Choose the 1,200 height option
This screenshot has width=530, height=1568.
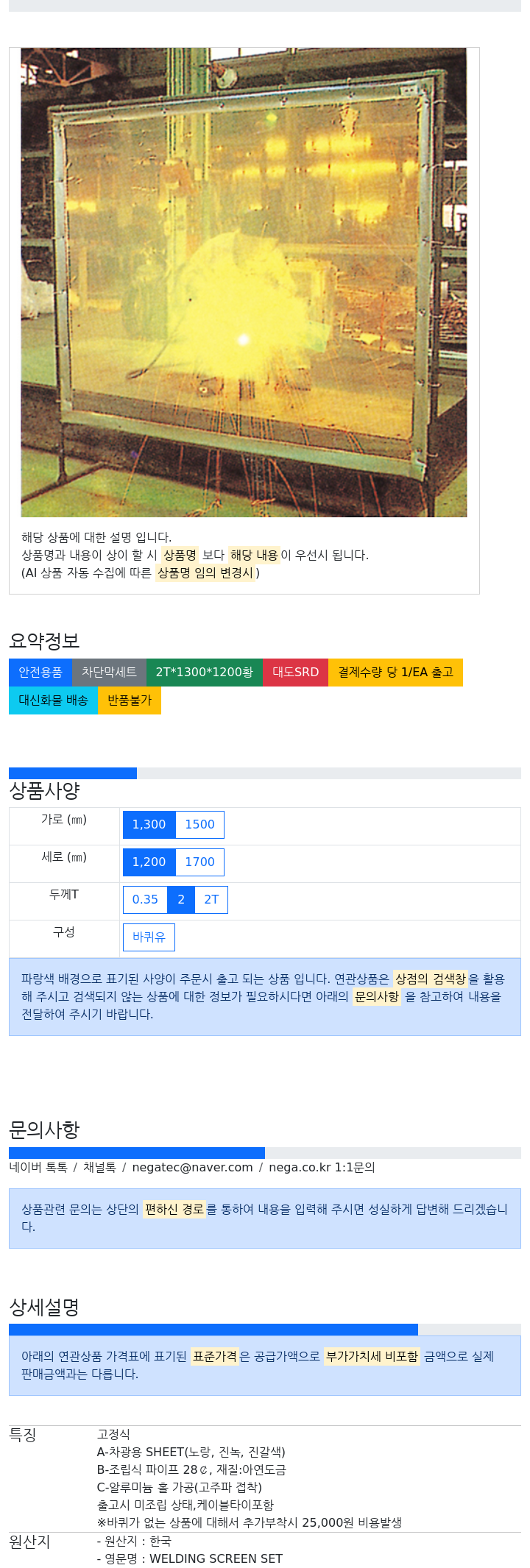click(x=149, y=862)
